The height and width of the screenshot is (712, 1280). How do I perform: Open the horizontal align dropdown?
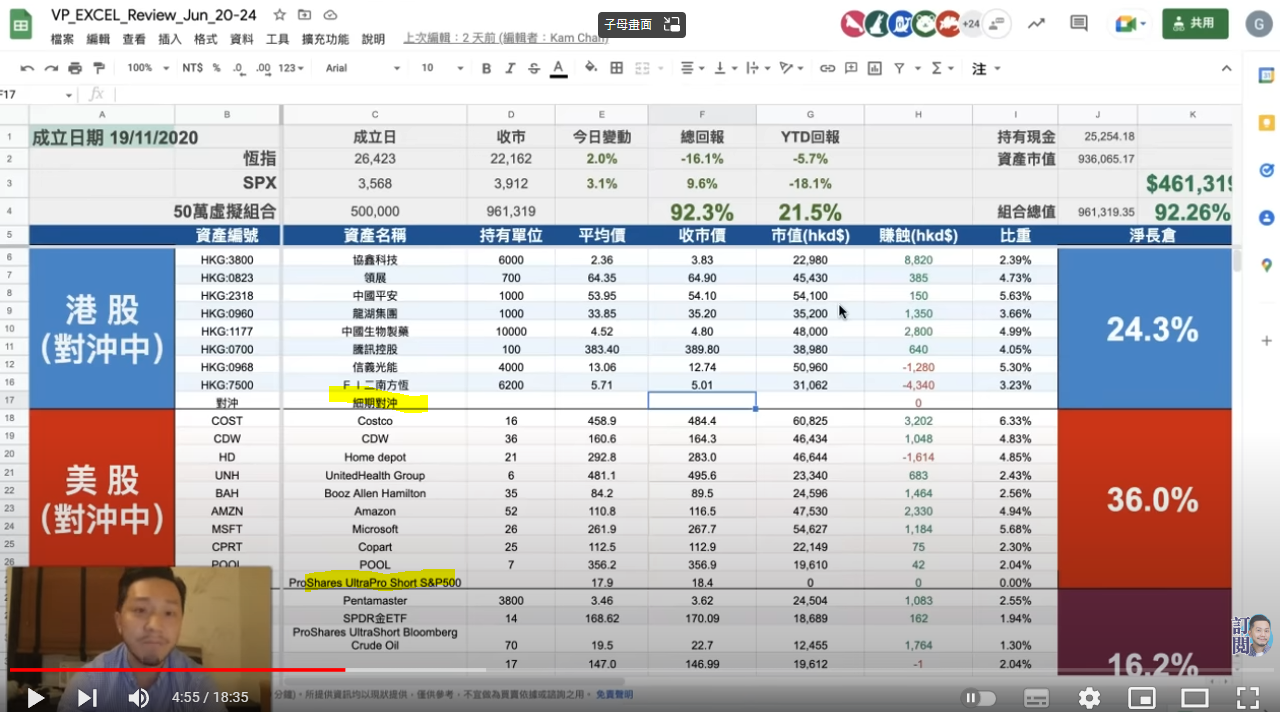692,68
